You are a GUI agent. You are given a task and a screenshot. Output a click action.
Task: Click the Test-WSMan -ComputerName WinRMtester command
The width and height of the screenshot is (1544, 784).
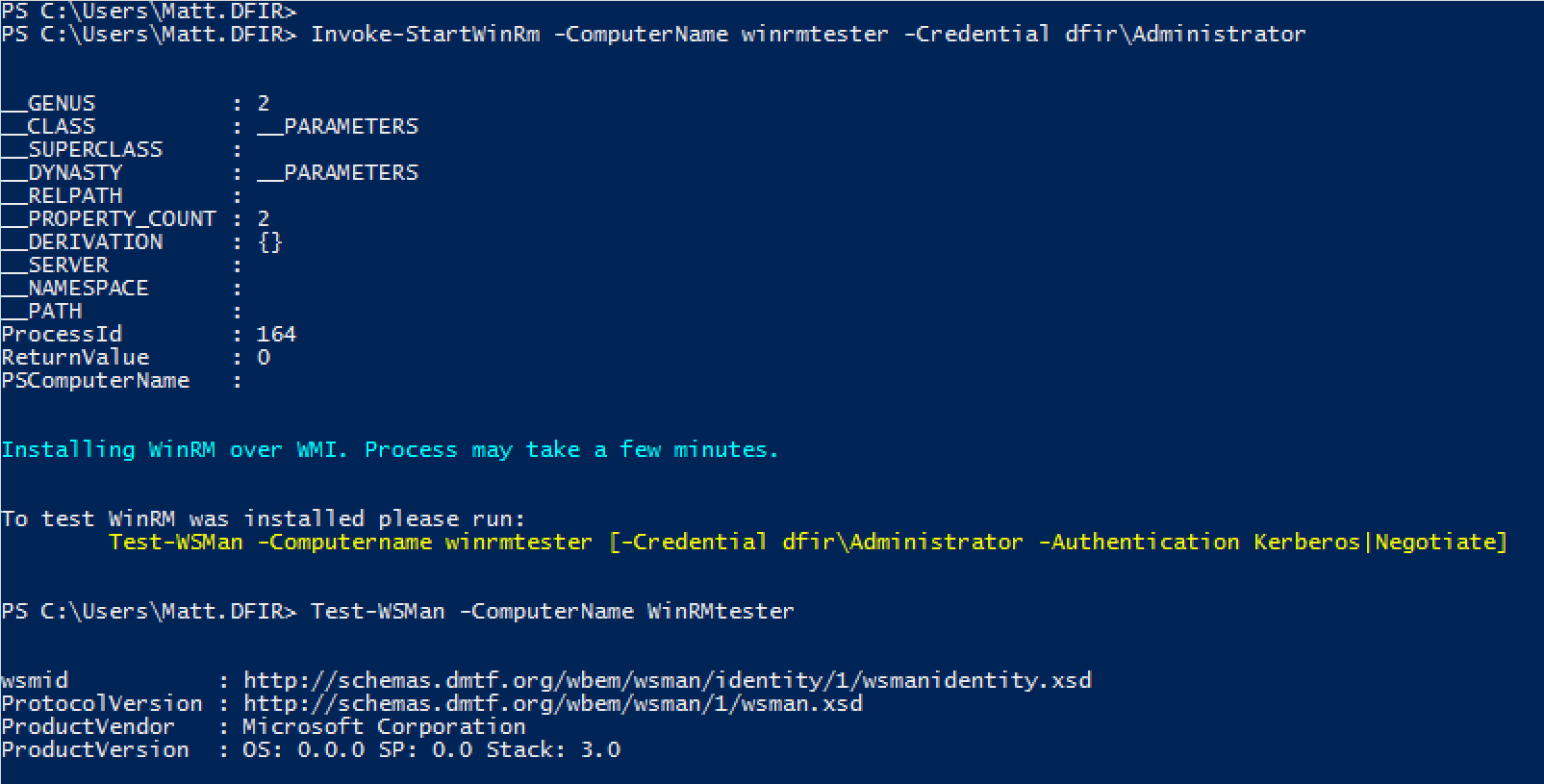(x=552, y=612)
